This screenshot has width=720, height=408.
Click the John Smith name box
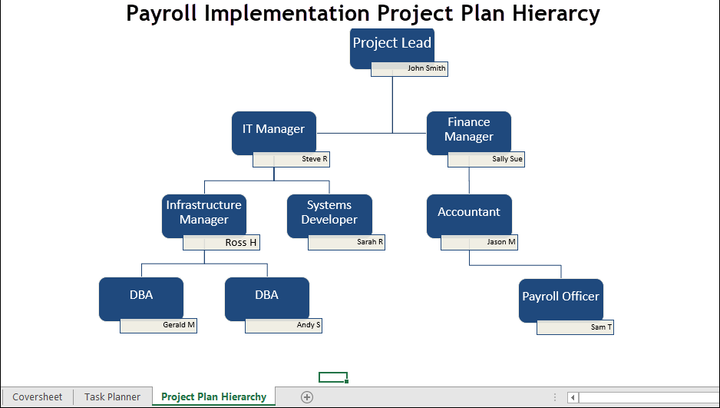click(409, 69)
